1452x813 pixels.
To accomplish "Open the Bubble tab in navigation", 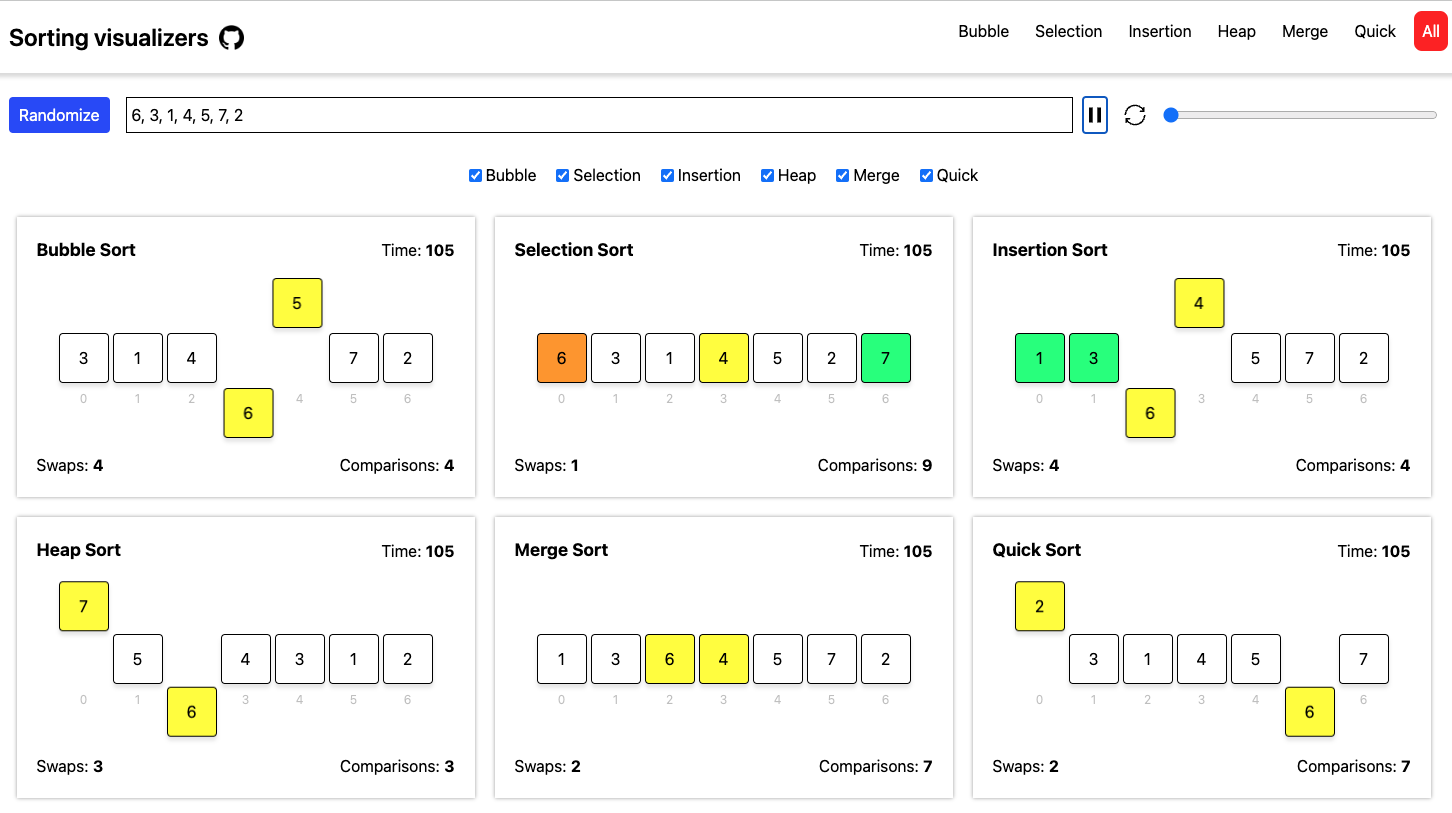I will 983,31.
